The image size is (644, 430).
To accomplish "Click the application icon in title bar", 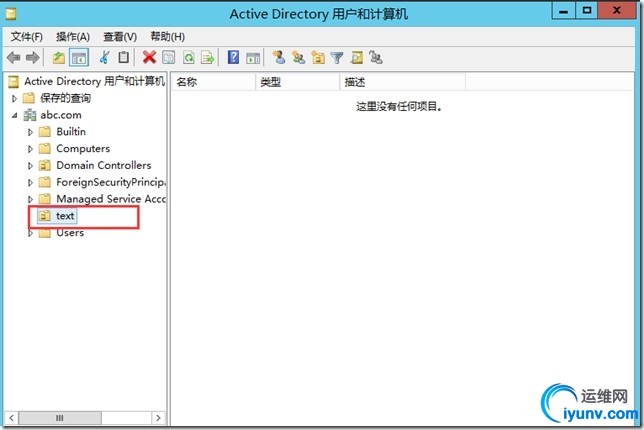I will pyautogui.click(x=11, y=14).
